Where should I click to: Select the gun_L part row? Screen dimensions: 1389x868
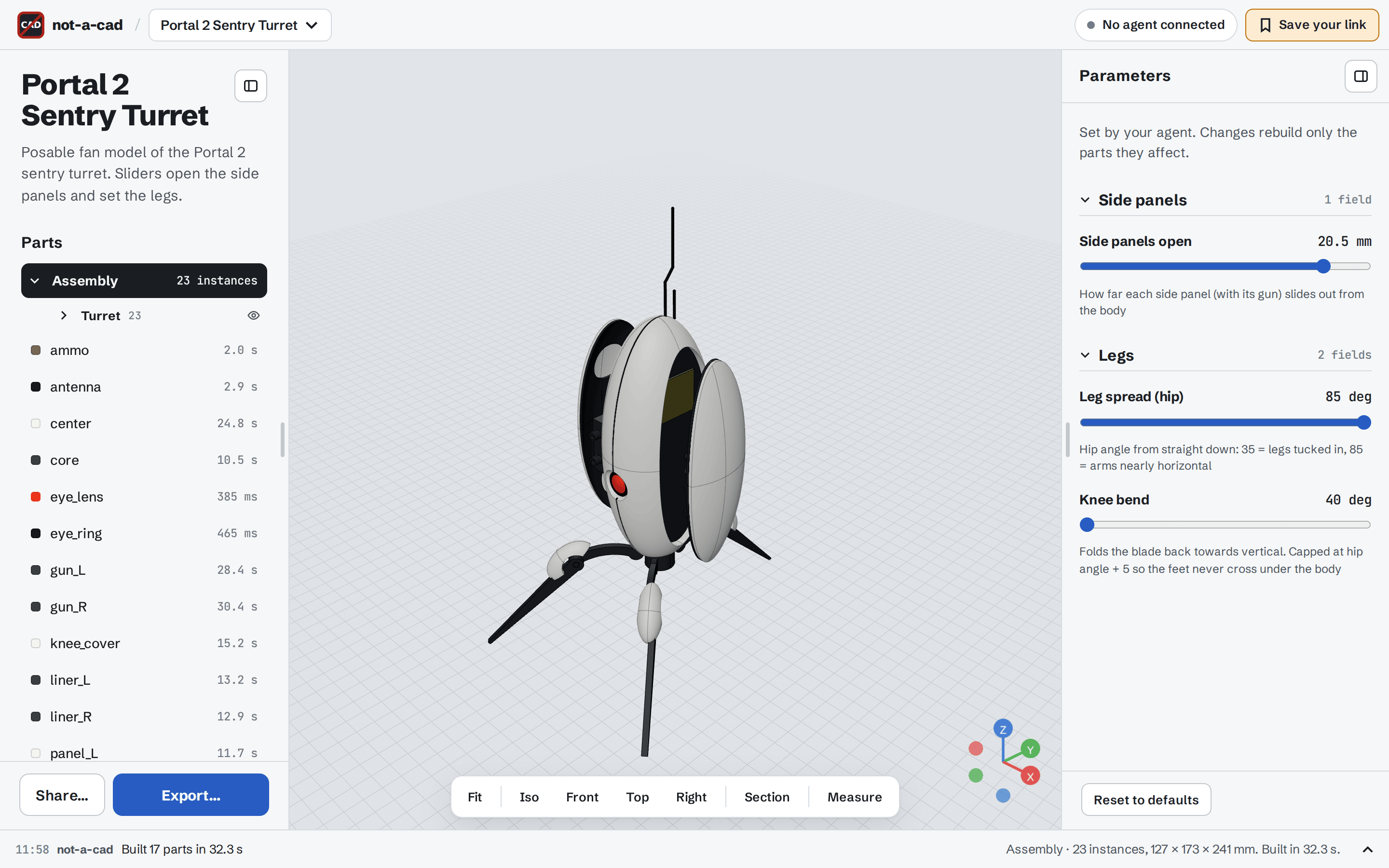click(x=144, y=570)
